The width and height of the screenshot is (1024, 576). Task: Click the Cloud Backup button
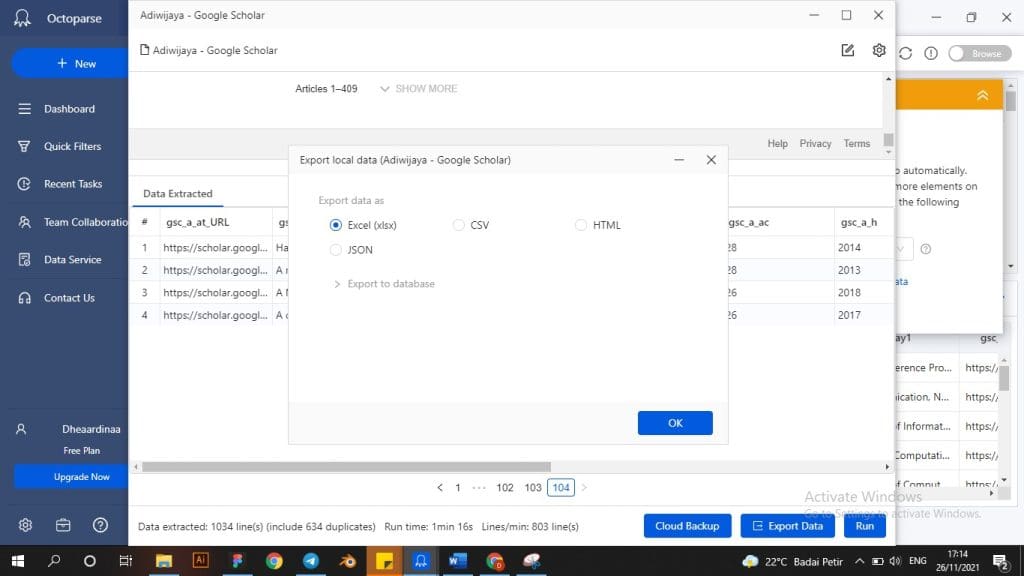[x=687, y=526]
